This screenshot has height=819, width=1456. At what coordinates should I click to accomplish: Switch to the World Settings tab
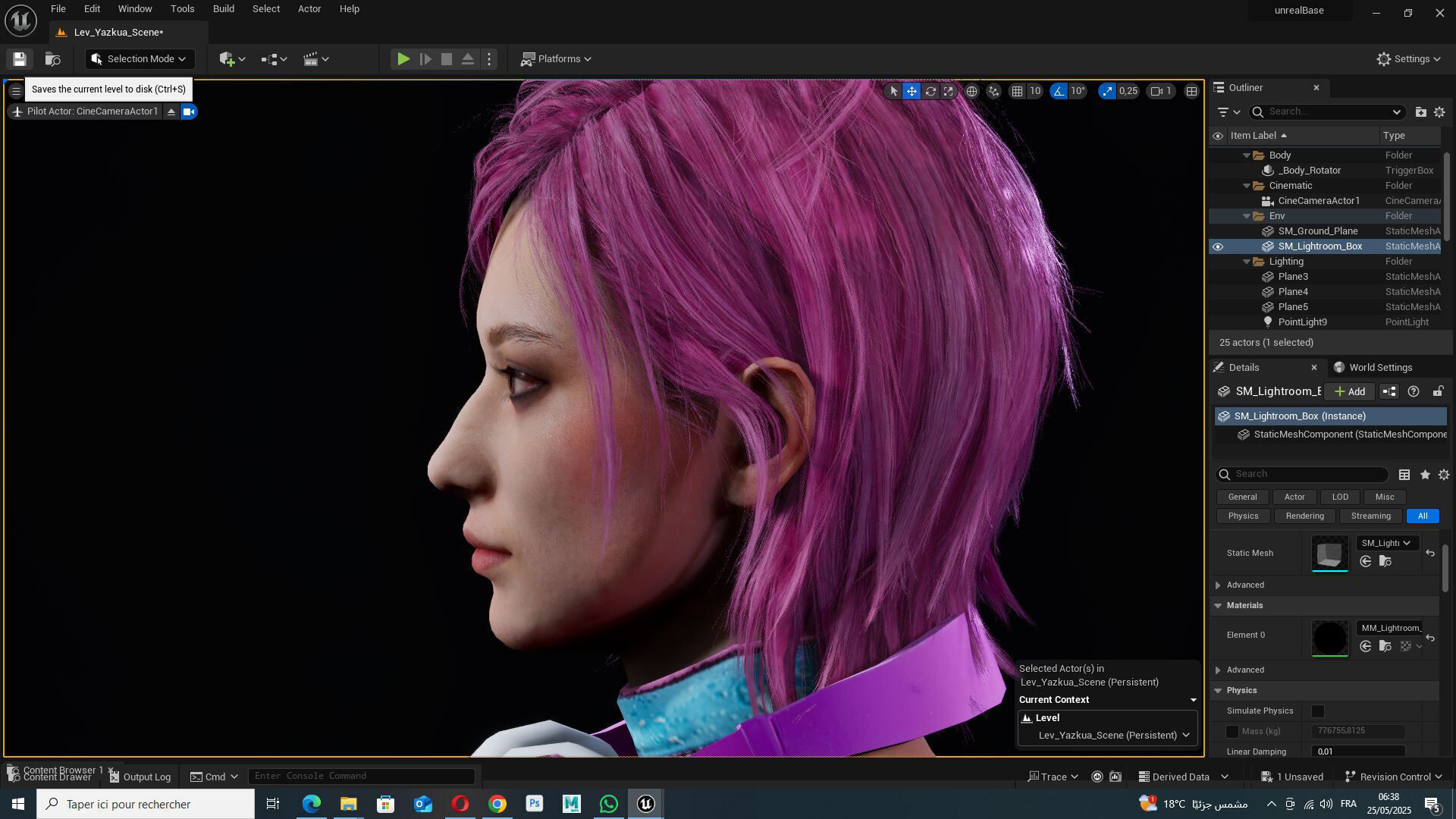coord(1373,367)
